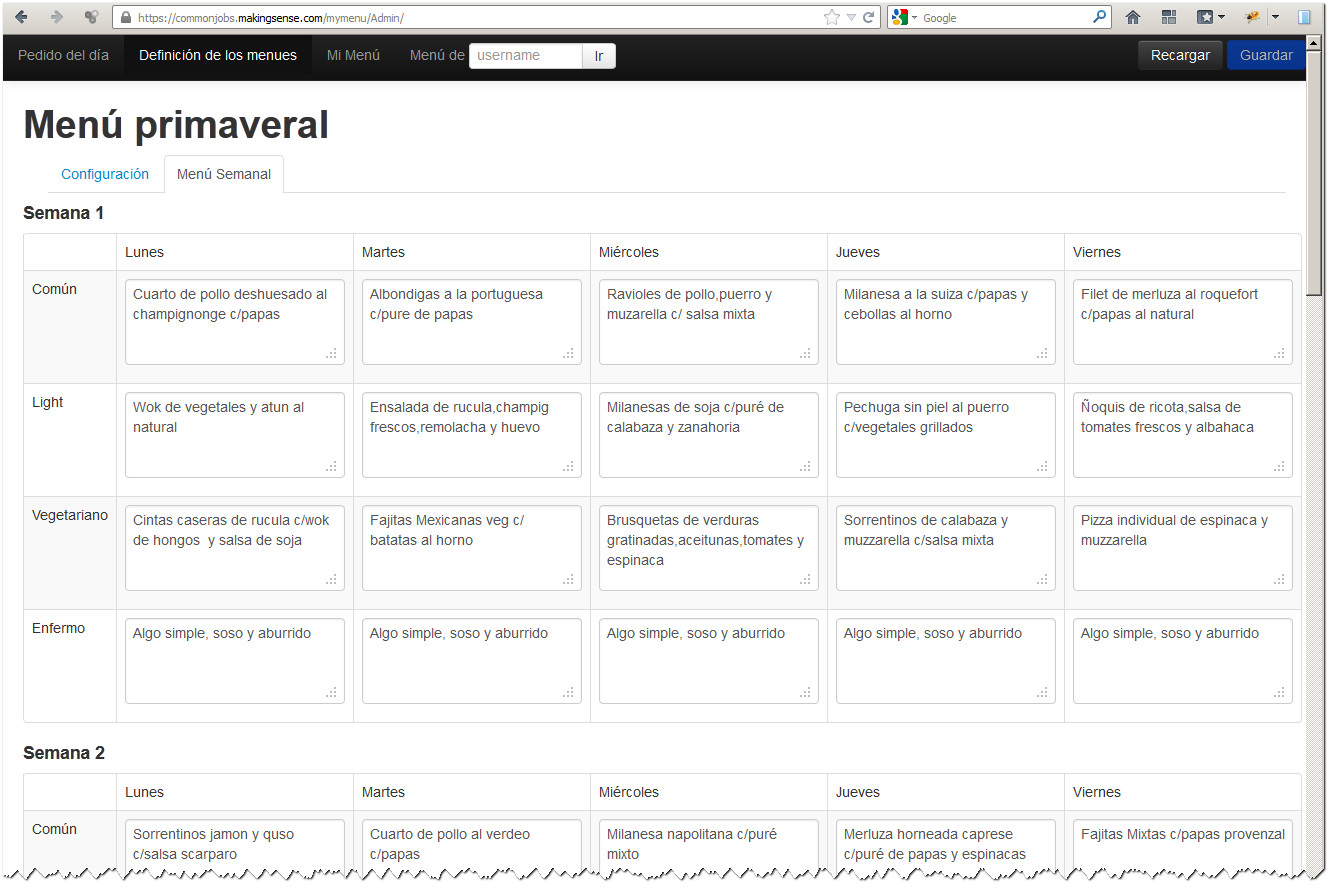
Task: Reload the page with the address bar refresh icon
Action: [x=869, y=17]
